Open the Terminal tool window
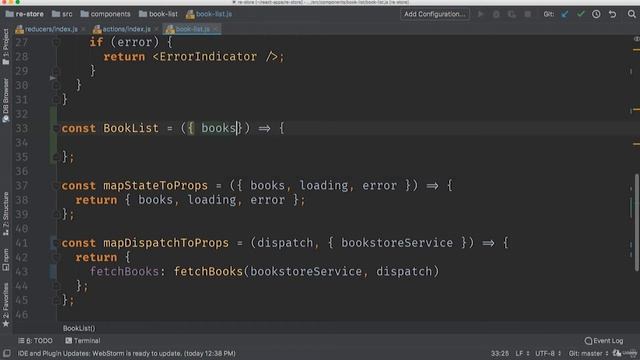Image resolution: width=640 pixels, height=360 pixels. (x=83, y=340)
